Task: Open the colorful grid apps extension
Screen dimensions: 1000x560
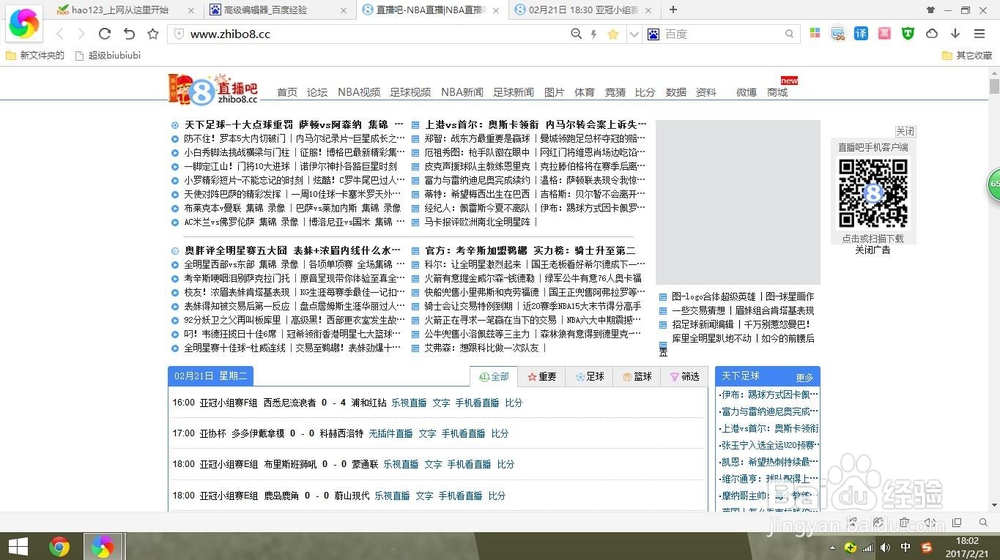Action: 815,33
